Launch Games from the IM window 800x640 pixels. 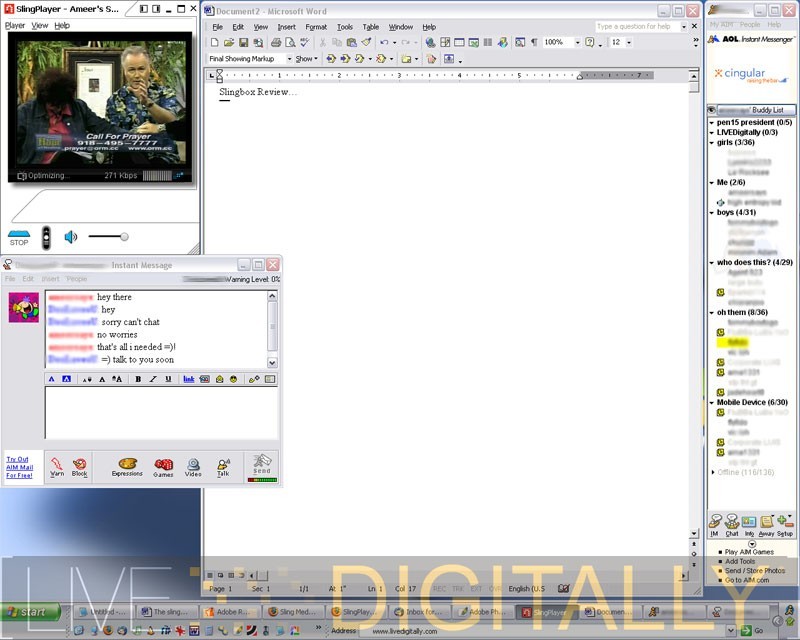(163, 466)
